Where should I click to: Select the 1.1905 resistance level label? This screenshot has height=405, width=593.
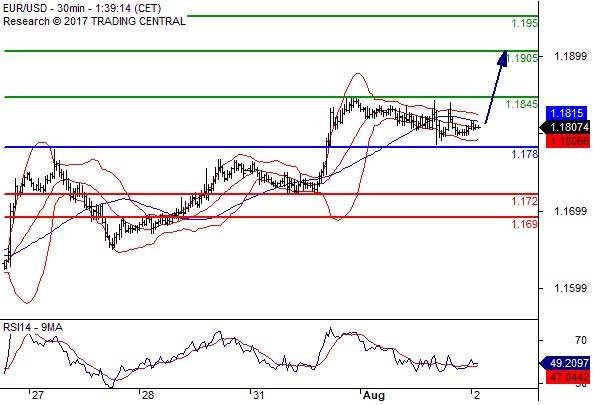(522, 58)
